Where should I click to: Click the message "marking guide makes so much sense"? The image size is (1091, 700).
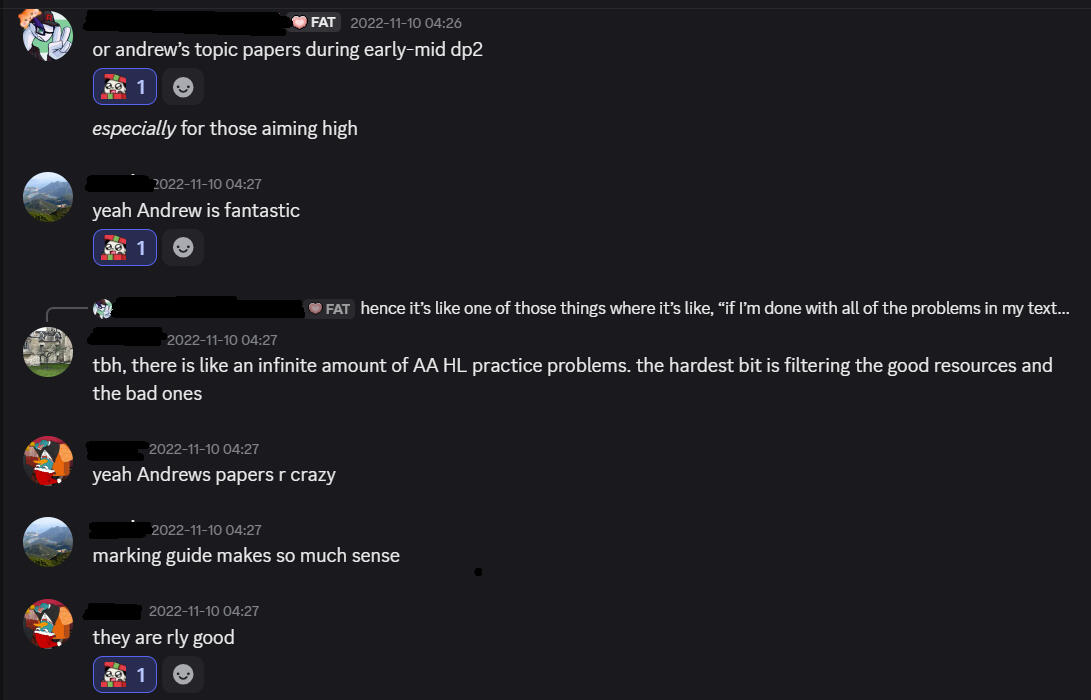[246, 555]
